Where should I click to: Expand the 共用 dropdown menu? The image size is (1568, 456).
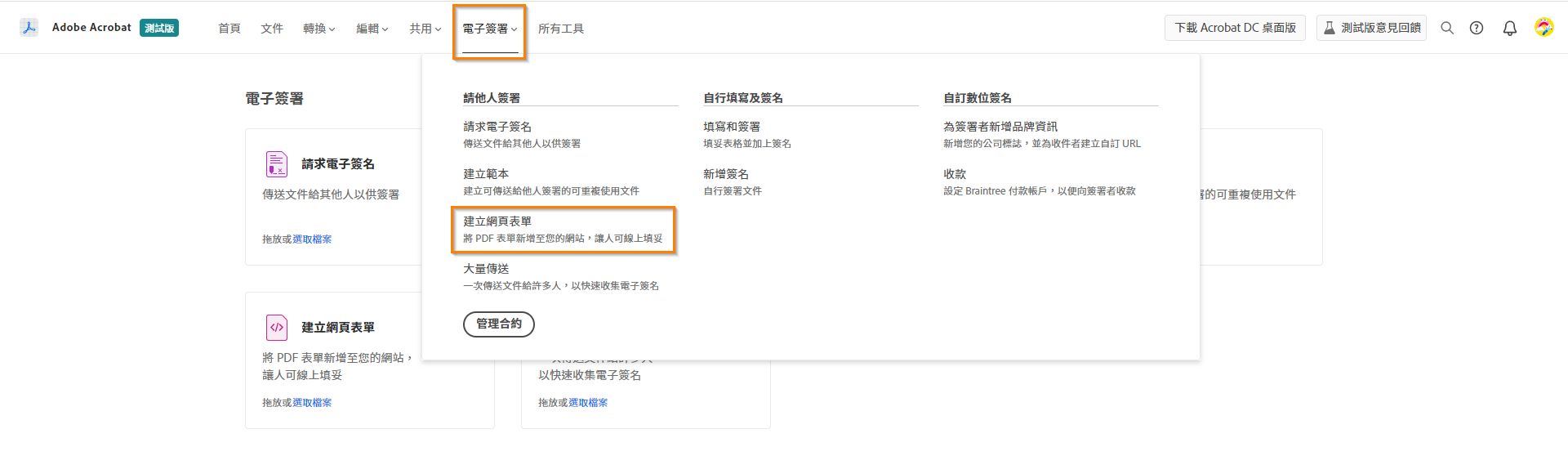[425, 29]
